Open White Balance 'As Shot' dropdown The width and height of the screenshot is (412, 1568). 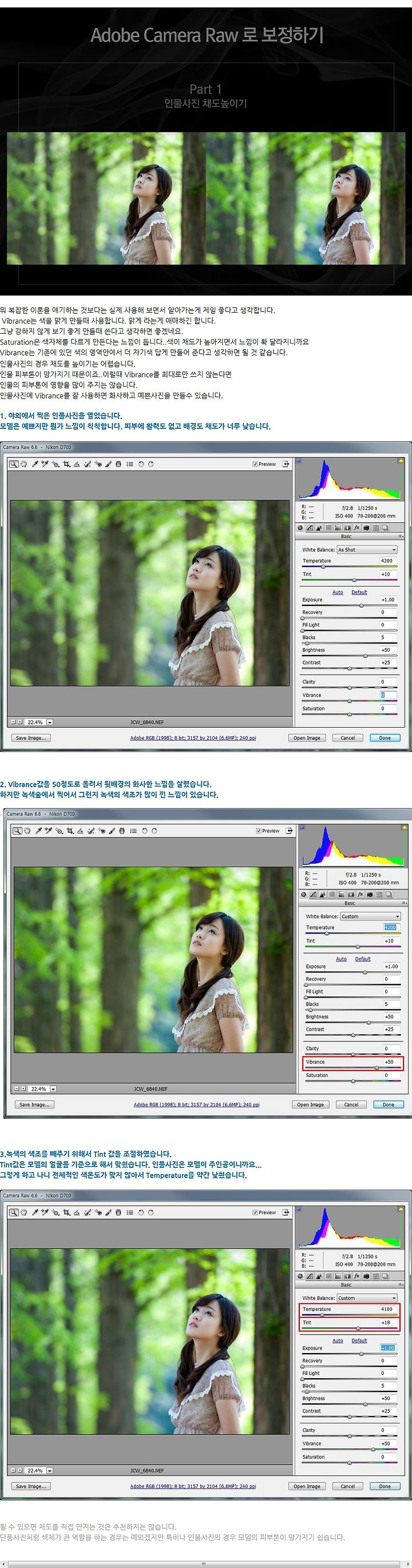point(367,550)
